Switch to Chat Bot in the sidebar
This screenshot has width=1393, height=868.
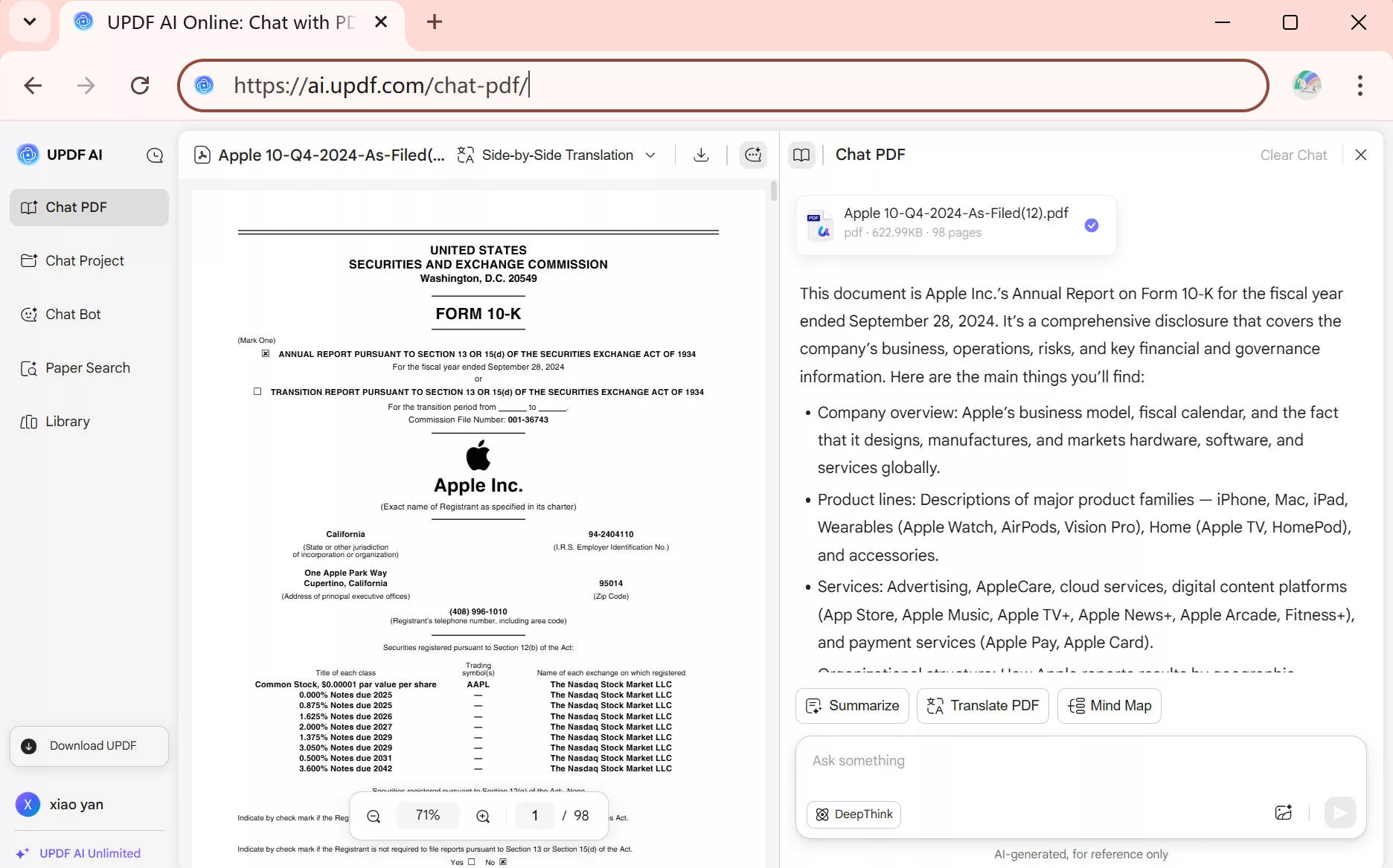point(72,314)
